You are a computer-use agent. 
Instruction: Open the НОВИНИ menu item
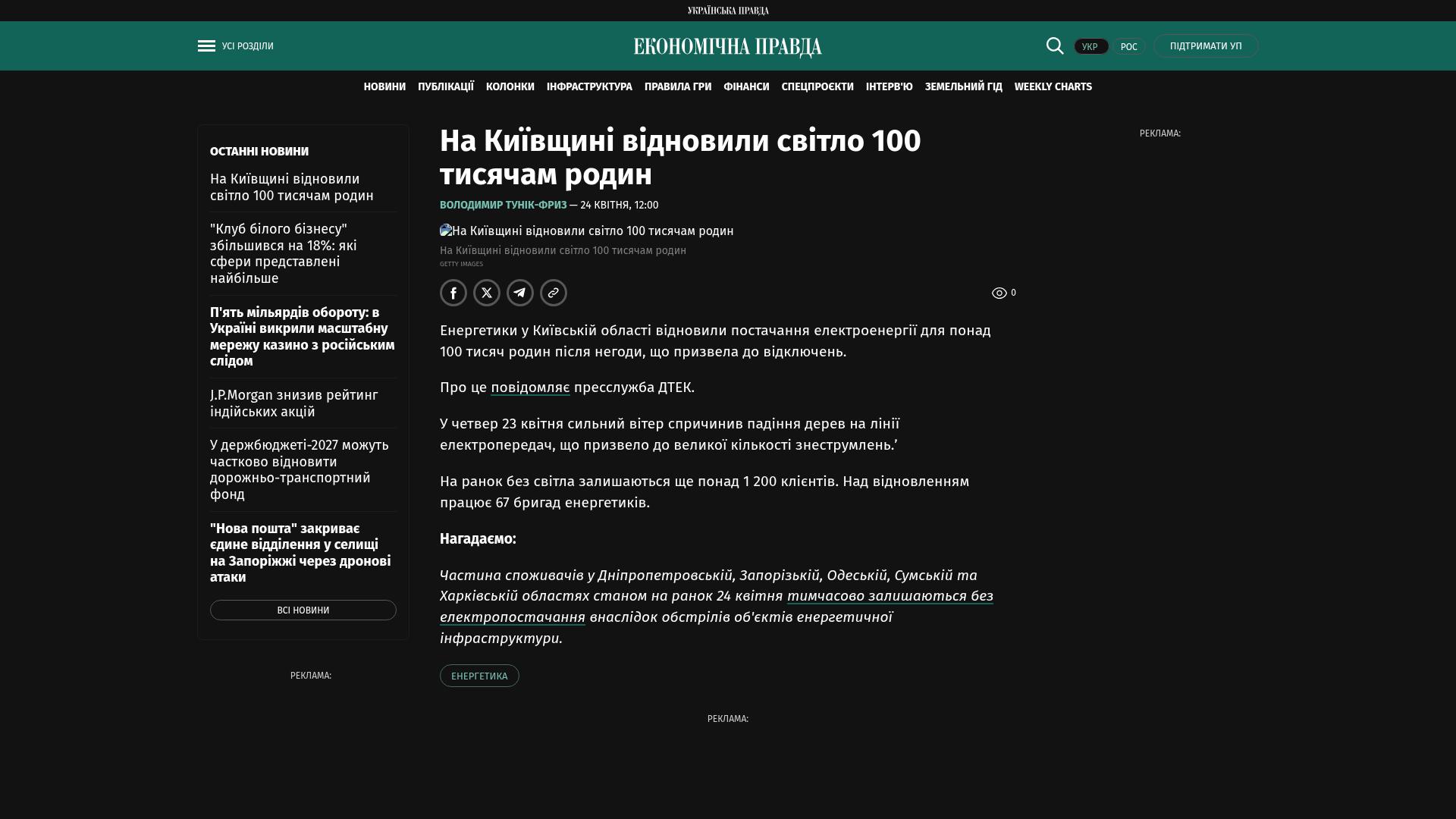pos(384,87)
